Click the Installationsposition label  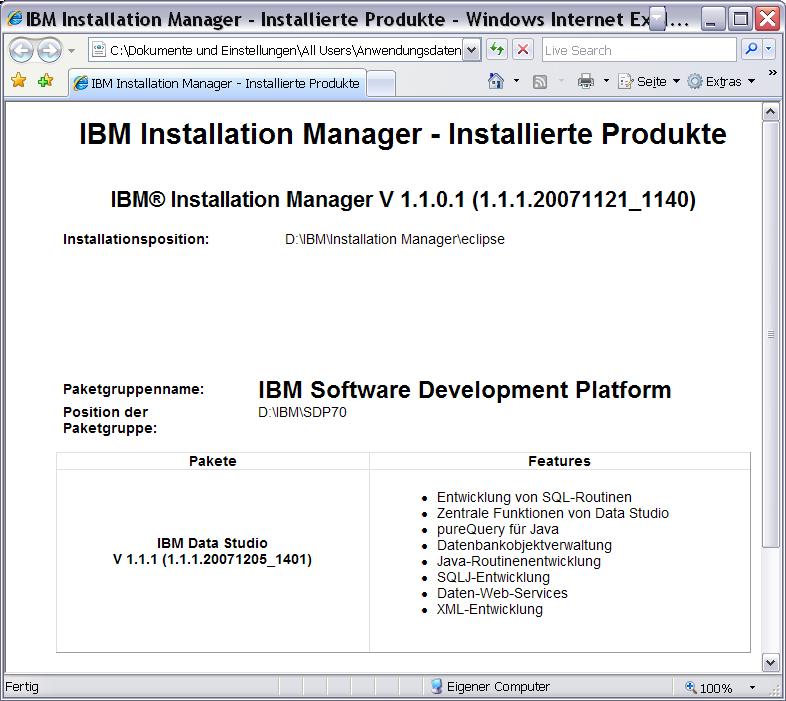(x=136, y=239)
